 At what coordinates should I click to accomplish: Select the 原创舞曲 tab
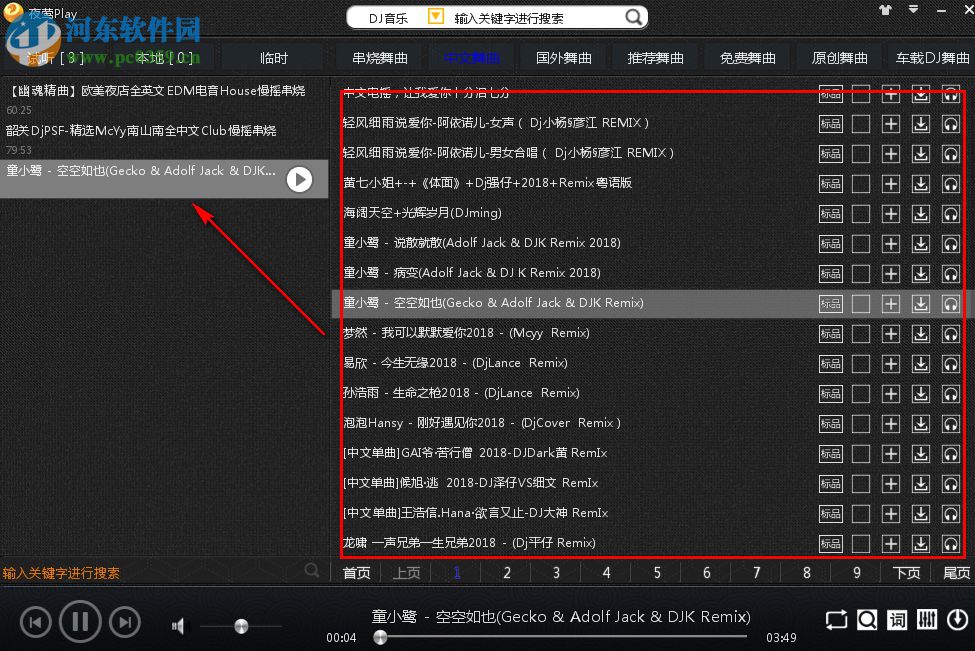839,58
